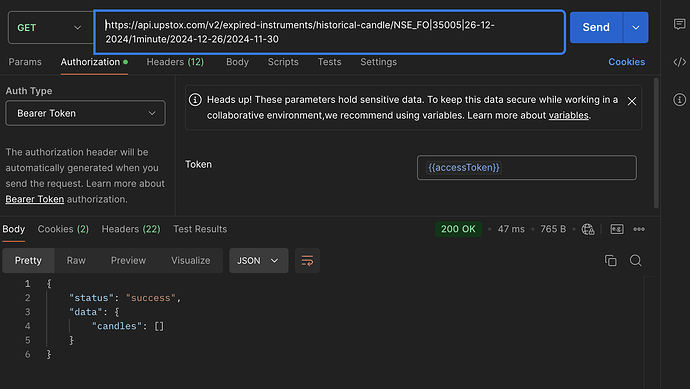The image size is (690, 389).
Task: Search within the response body
Action: coord(635,261)
